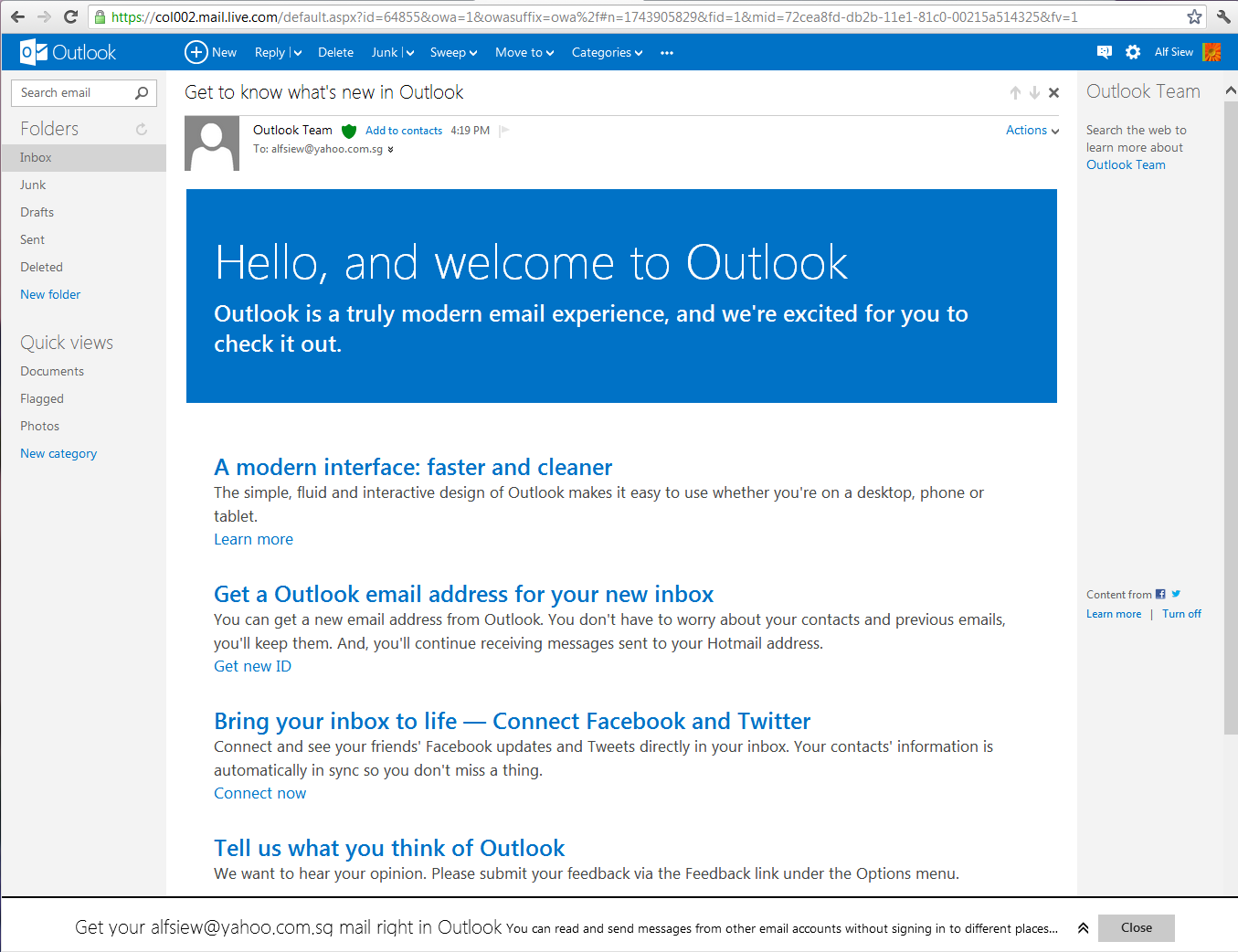Click 'Get a Outlook email address' heading

(x=463, y=594)
